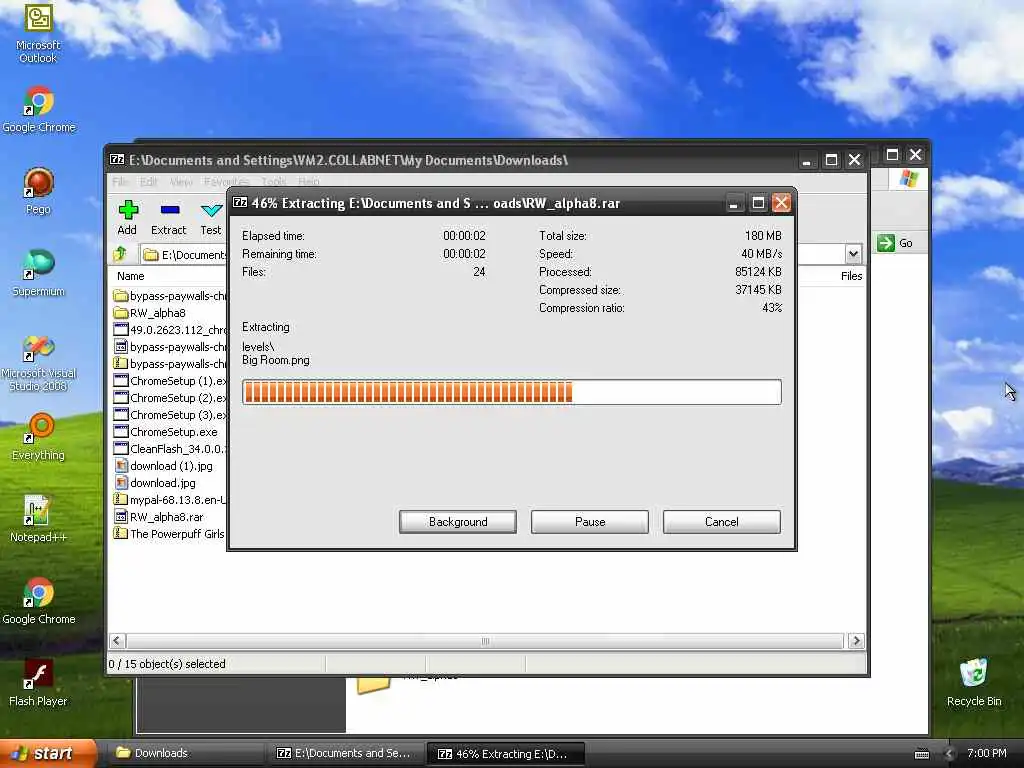Go up one folder level arrow icon
Image resolution: width=1024 pixels, height=768 pixels.
click(120, 254)
